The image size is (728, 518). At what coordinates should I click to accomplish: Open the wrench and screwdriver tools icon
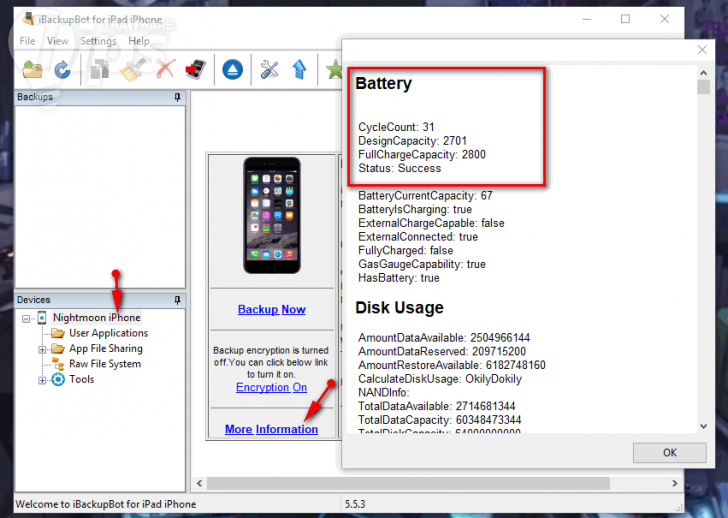coord(269,70)
